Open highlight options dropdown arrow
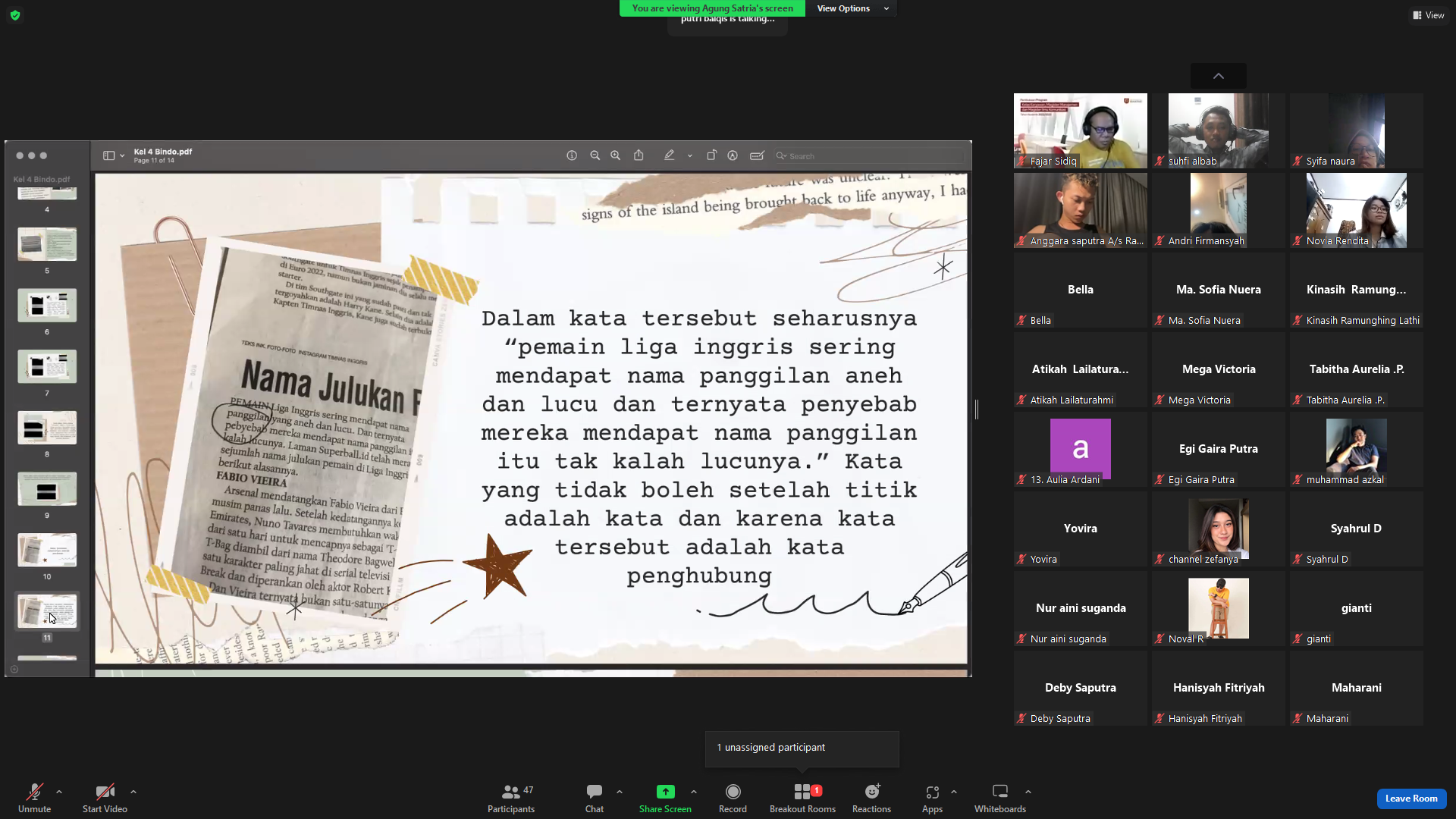This screenshot has width=1456, height=819. 690,155
